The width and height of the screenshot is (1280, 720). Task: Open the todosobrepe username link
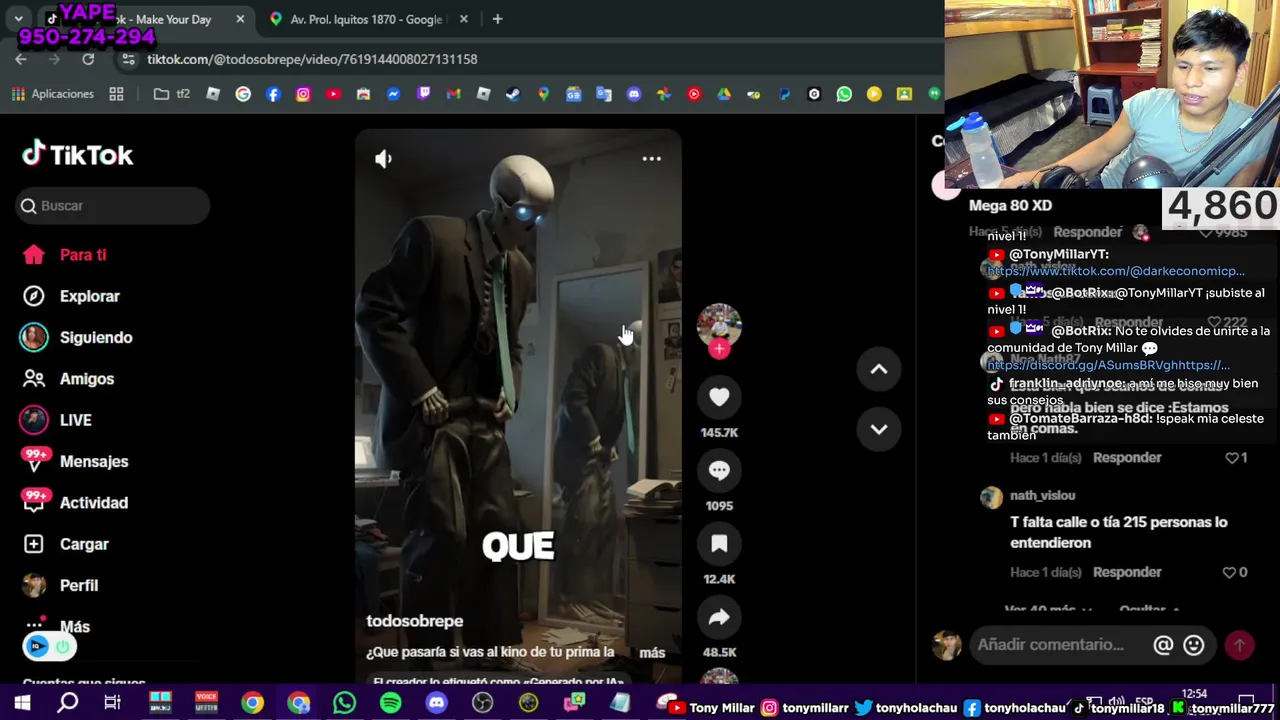point(414,621)
